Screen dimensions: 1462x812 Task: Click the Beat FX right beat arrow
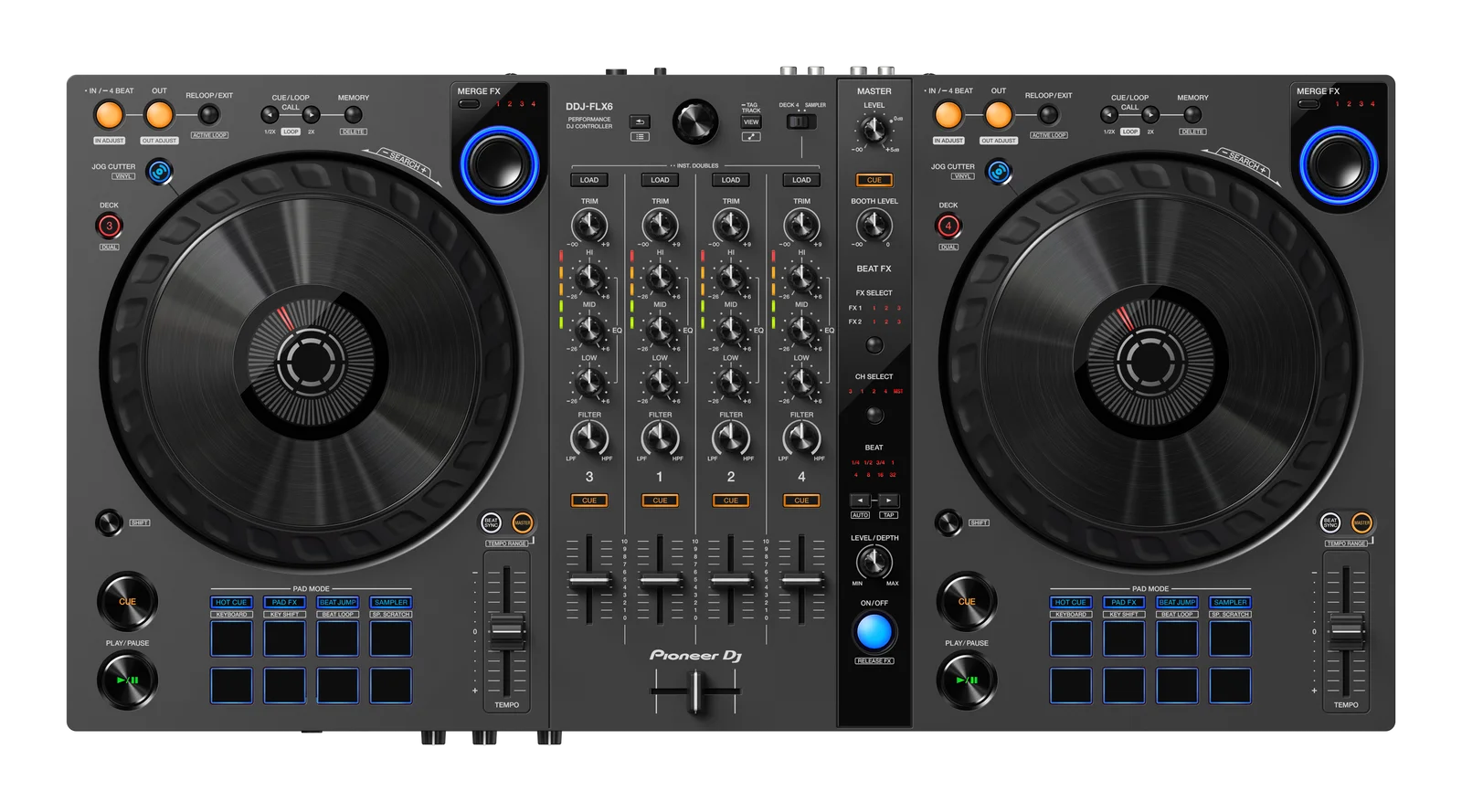pos(889,501)
